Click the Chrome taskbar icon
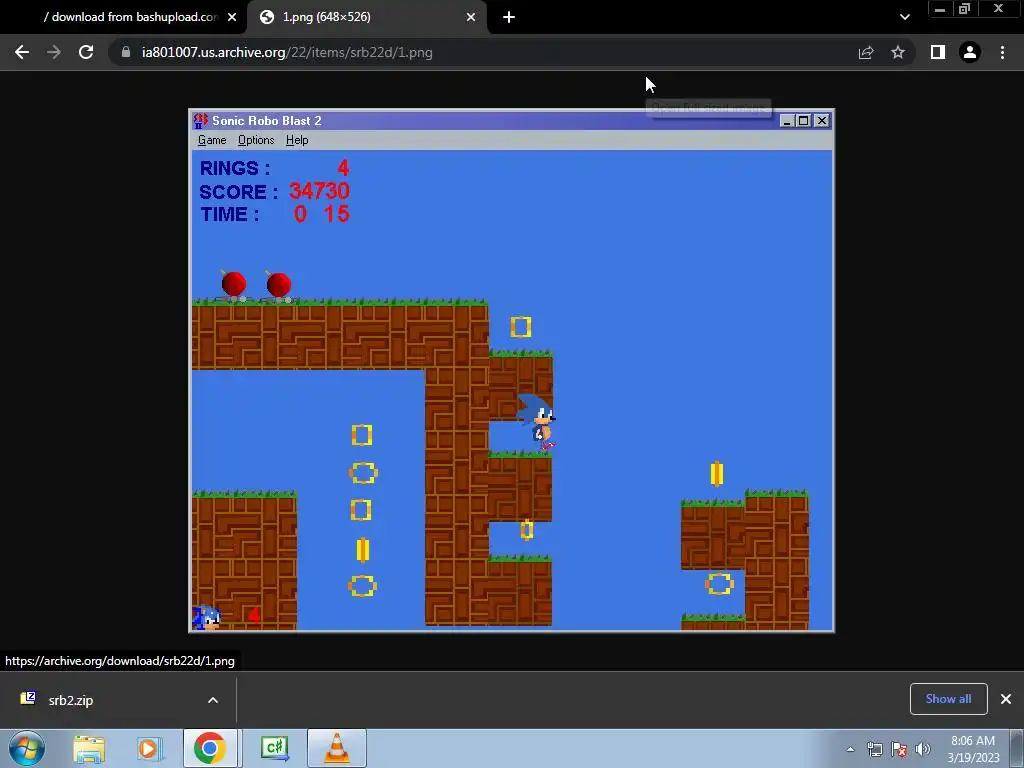The height and width of the screenshot is (768, 1024). 210,748
